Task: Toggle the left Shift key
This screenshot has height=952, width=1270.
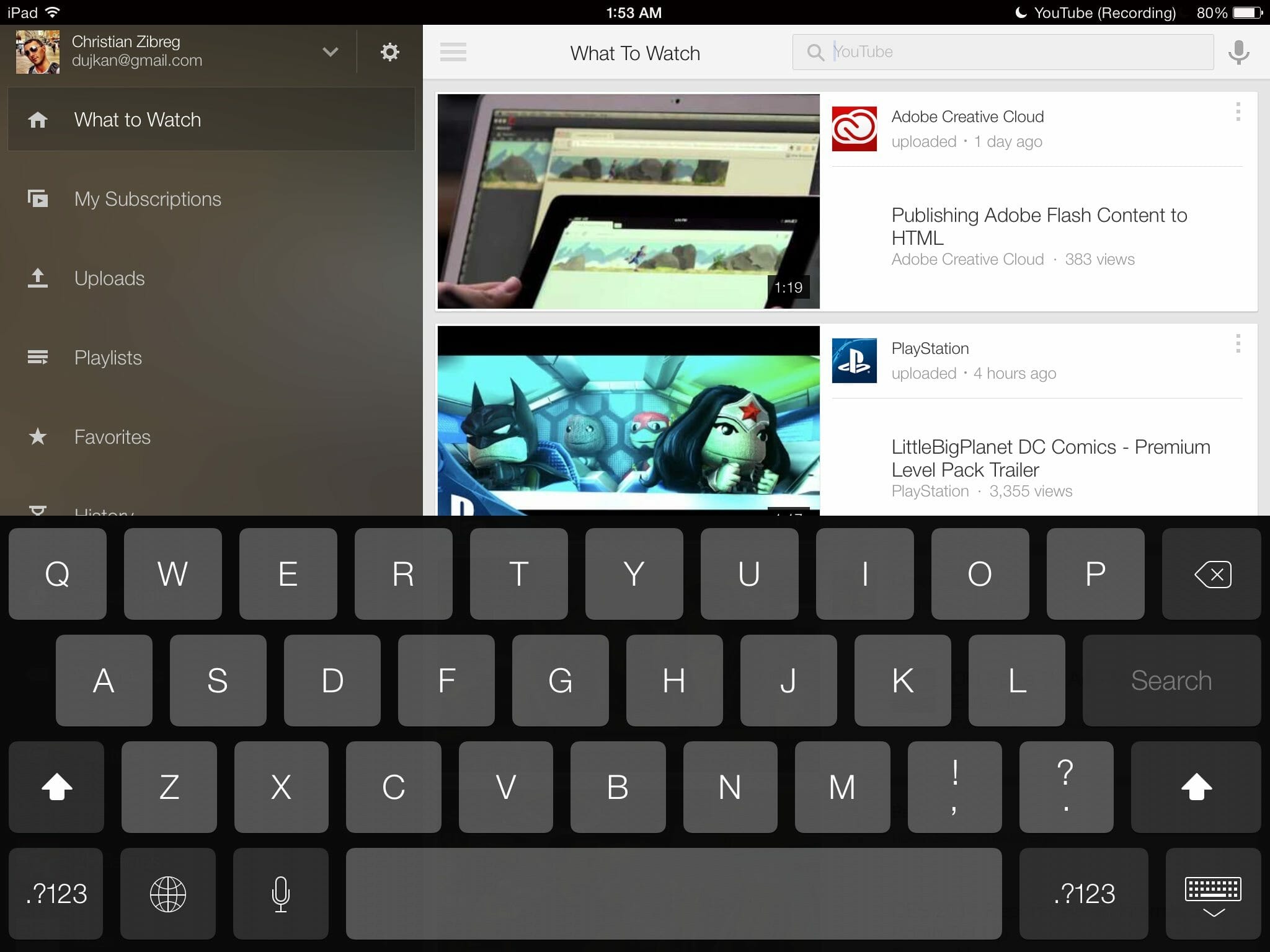Action: [56, 787]
